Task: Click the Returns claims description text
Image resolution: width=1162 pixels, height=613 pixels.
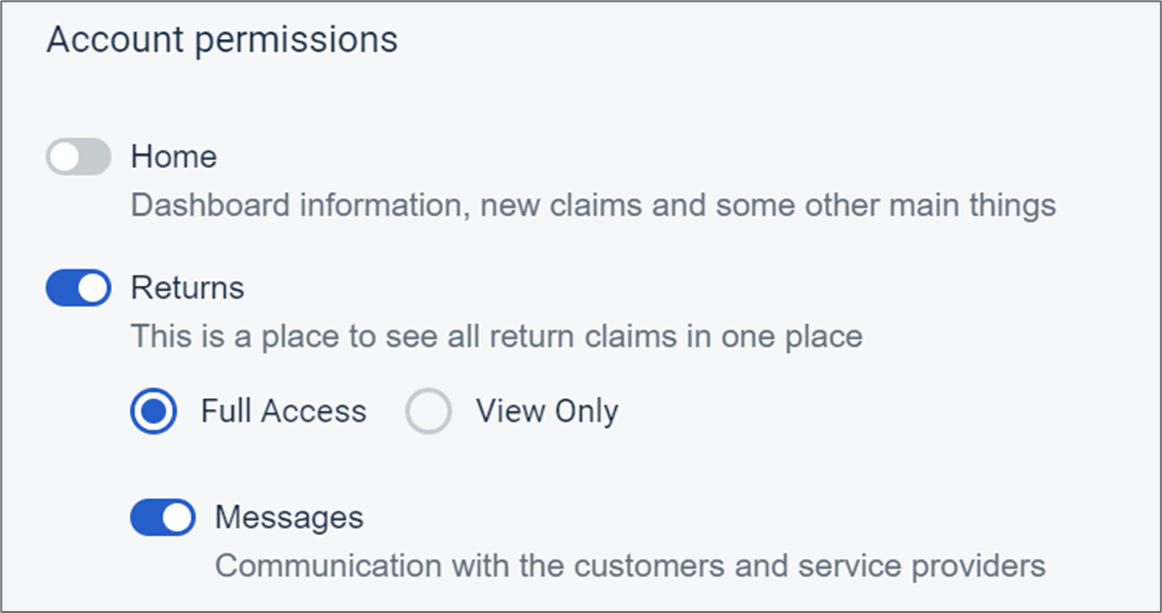Action: pos(497,336)
